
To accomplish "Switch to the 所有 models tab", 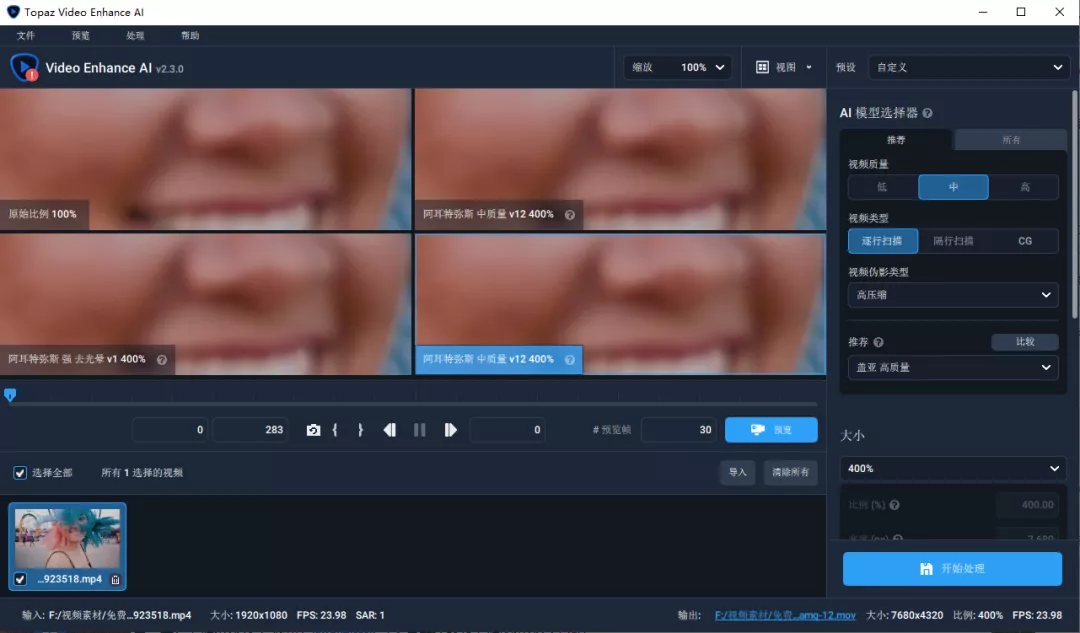I will 1011,140.
